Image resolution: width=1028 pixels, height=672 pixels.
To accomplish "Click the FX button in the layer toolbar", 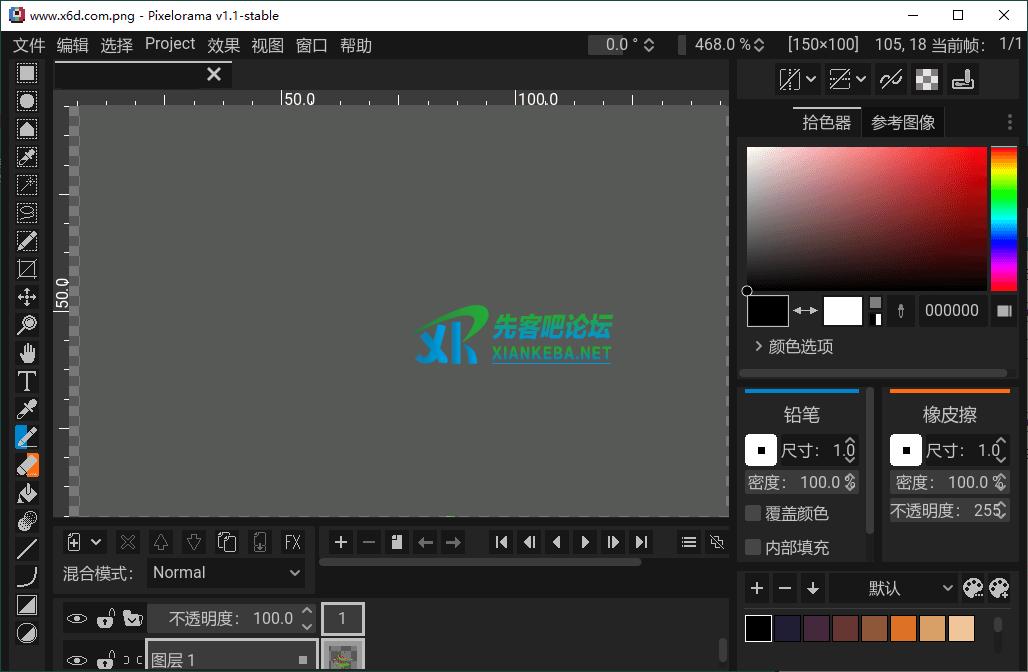I will coord(293,541).
